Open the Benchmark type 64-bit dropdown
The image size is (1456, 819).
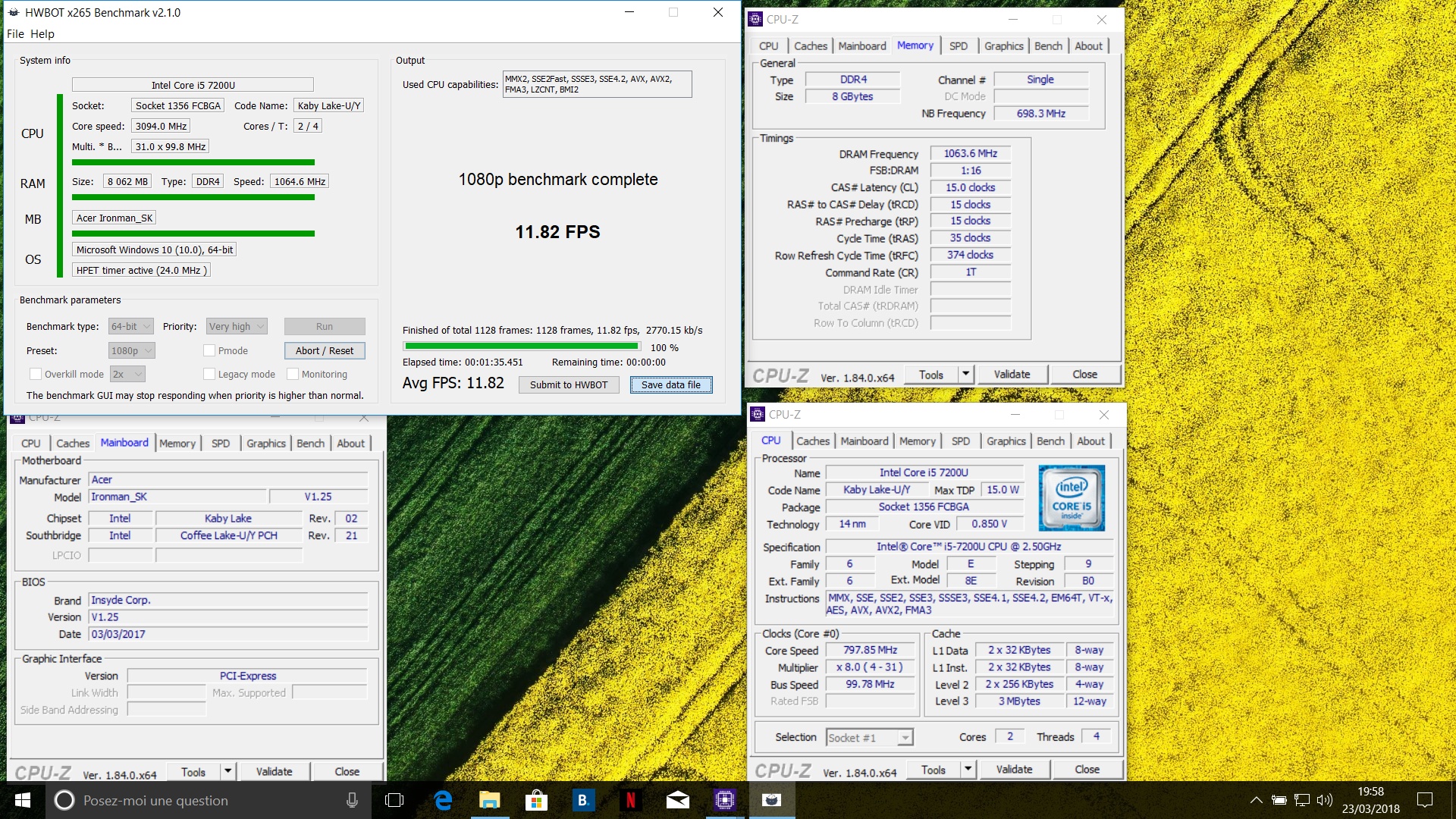tap(130, 326)
